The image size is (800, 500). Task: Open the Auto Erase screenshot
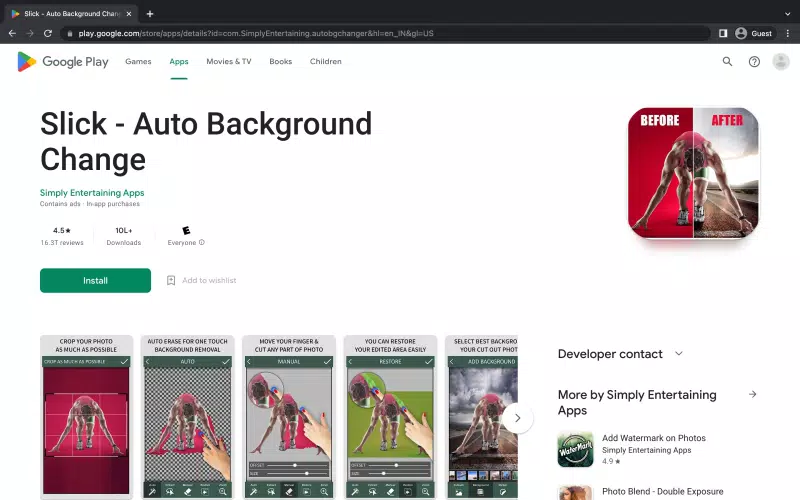pyautogui.click(x=188, y=417)
